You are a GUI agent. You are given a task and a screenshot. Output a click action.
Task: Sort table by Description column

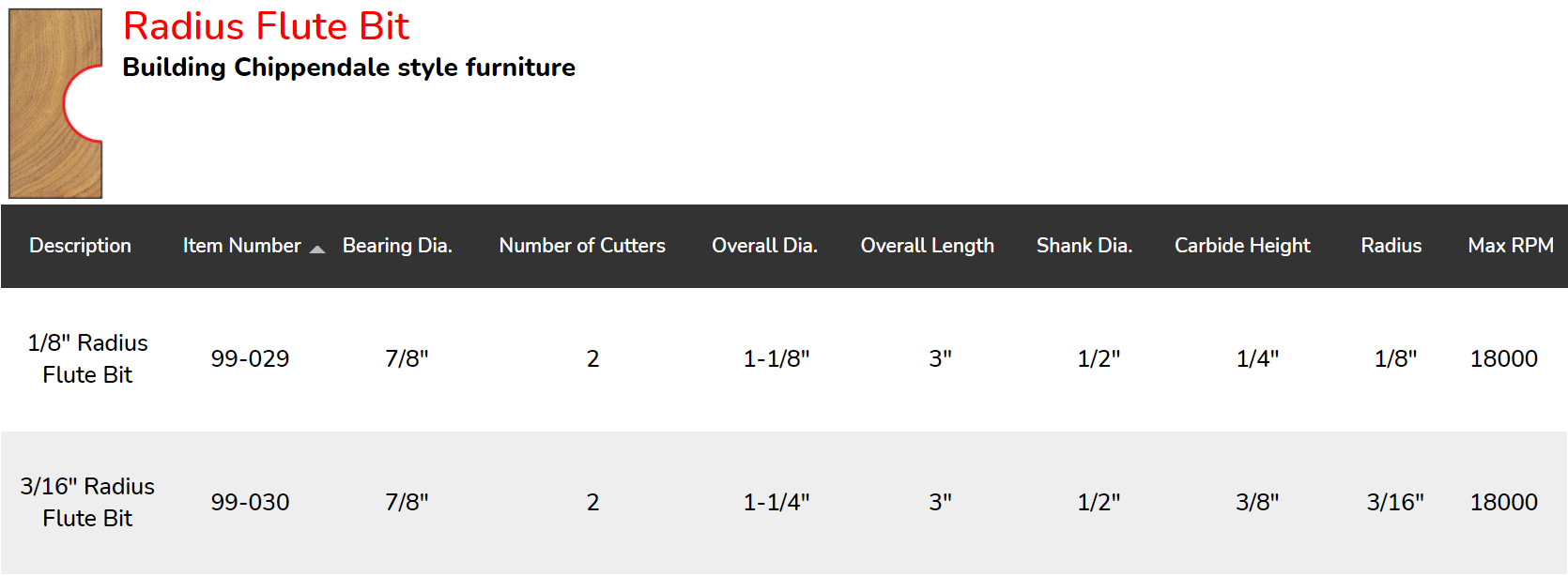80,246
